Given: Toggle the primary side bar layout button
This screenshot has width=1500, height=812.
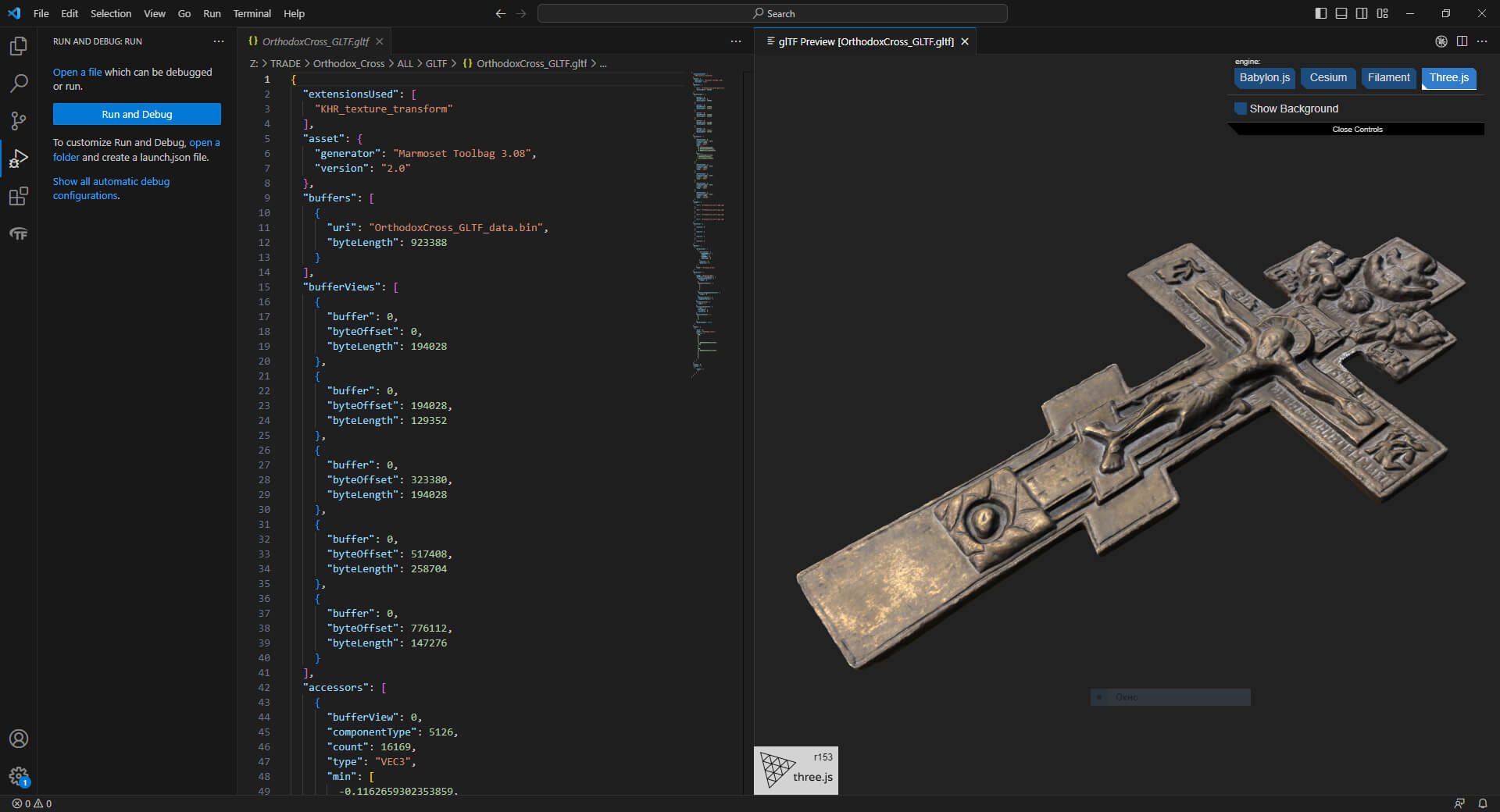Looking at the screenshot, I should point(1321,13).
